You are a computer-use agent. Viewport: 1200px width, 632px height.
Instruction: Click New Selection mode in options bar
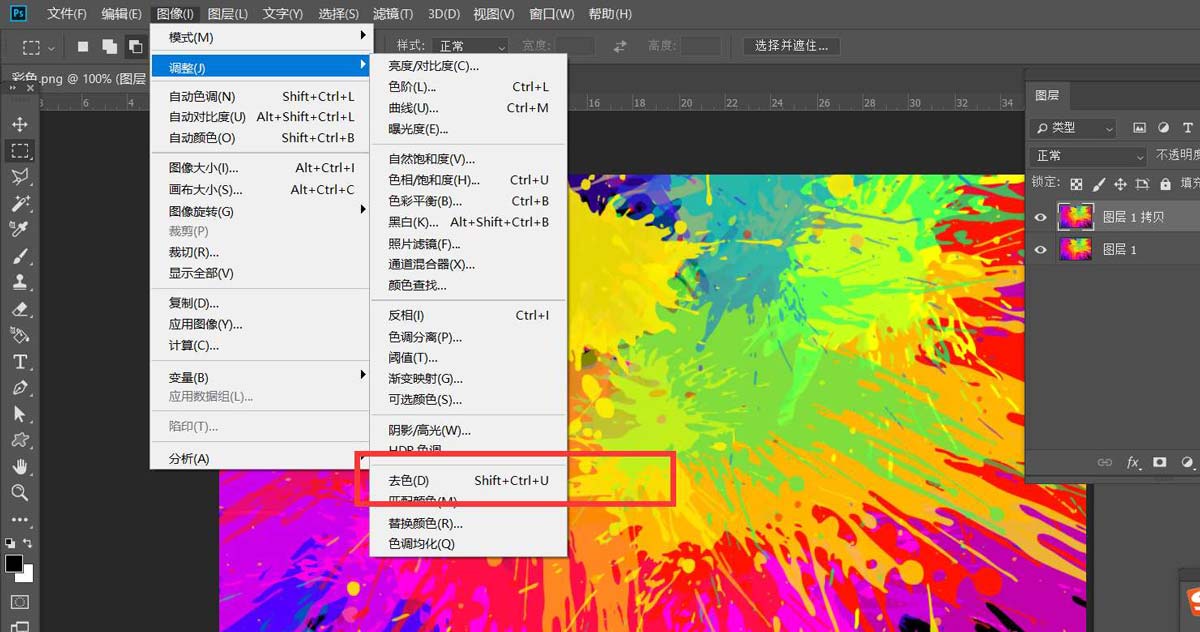point(83,46)
